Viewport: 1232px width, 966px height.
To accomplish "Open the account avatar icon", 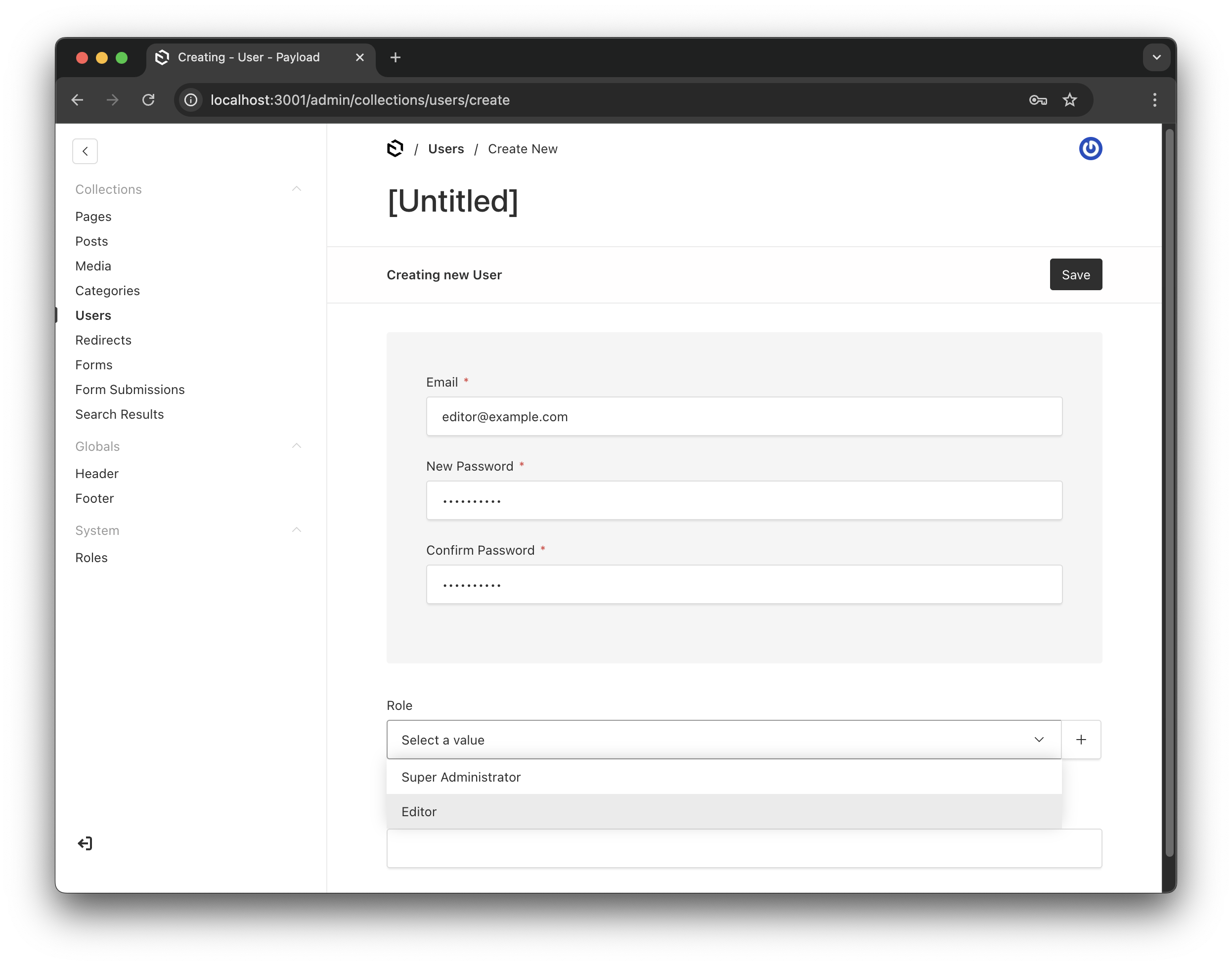I will coord(1090,149).
